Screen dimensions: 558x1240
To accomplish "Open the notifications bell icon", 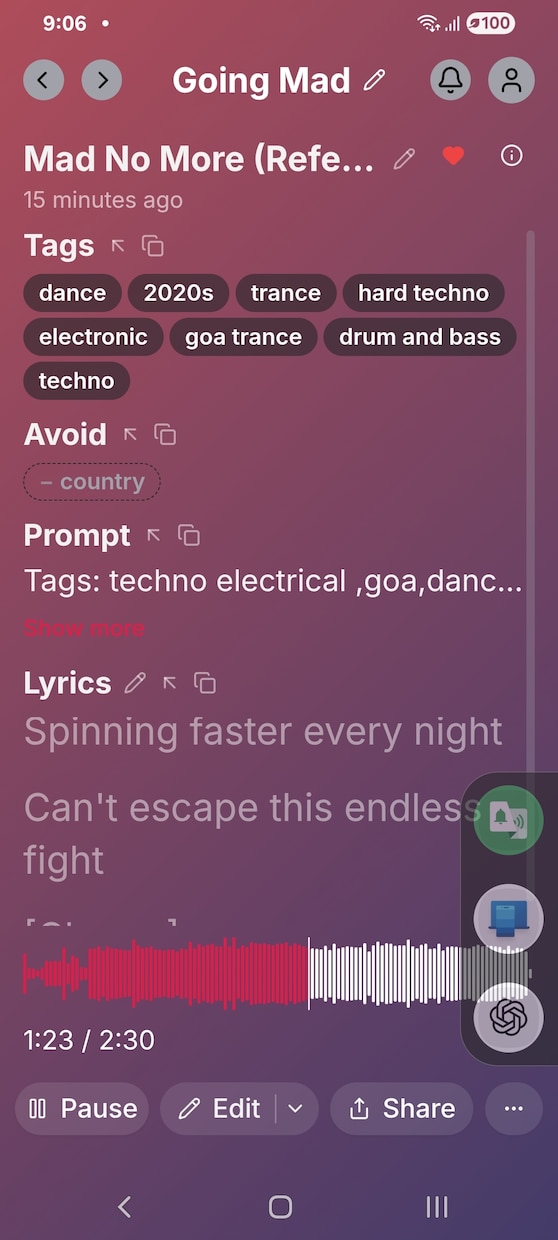I will 451,80.
